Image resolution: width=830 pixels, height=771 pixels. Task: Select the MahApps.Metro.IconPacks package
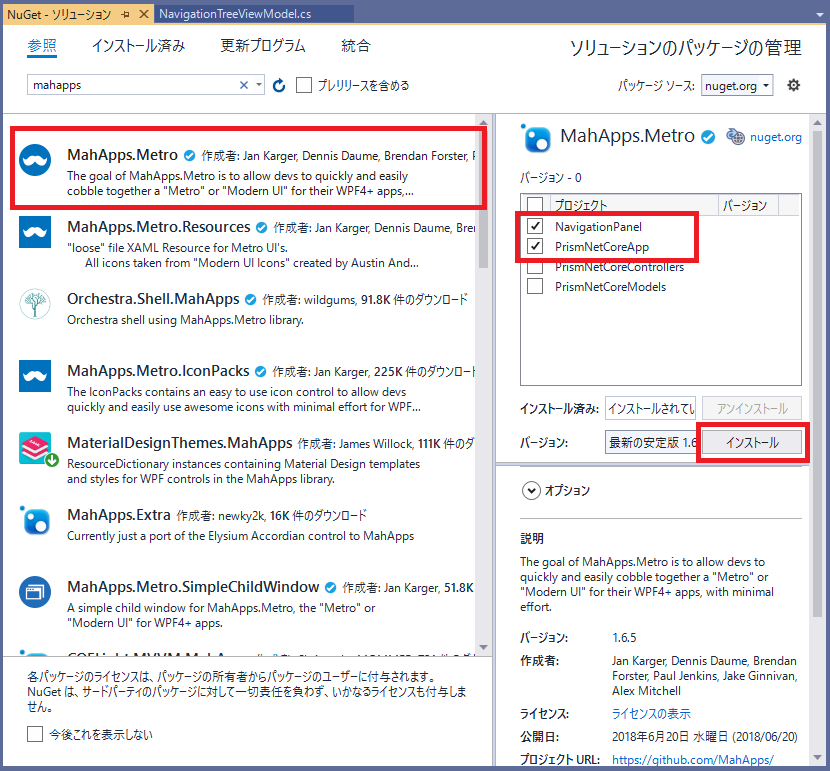(x=247, y=387)
